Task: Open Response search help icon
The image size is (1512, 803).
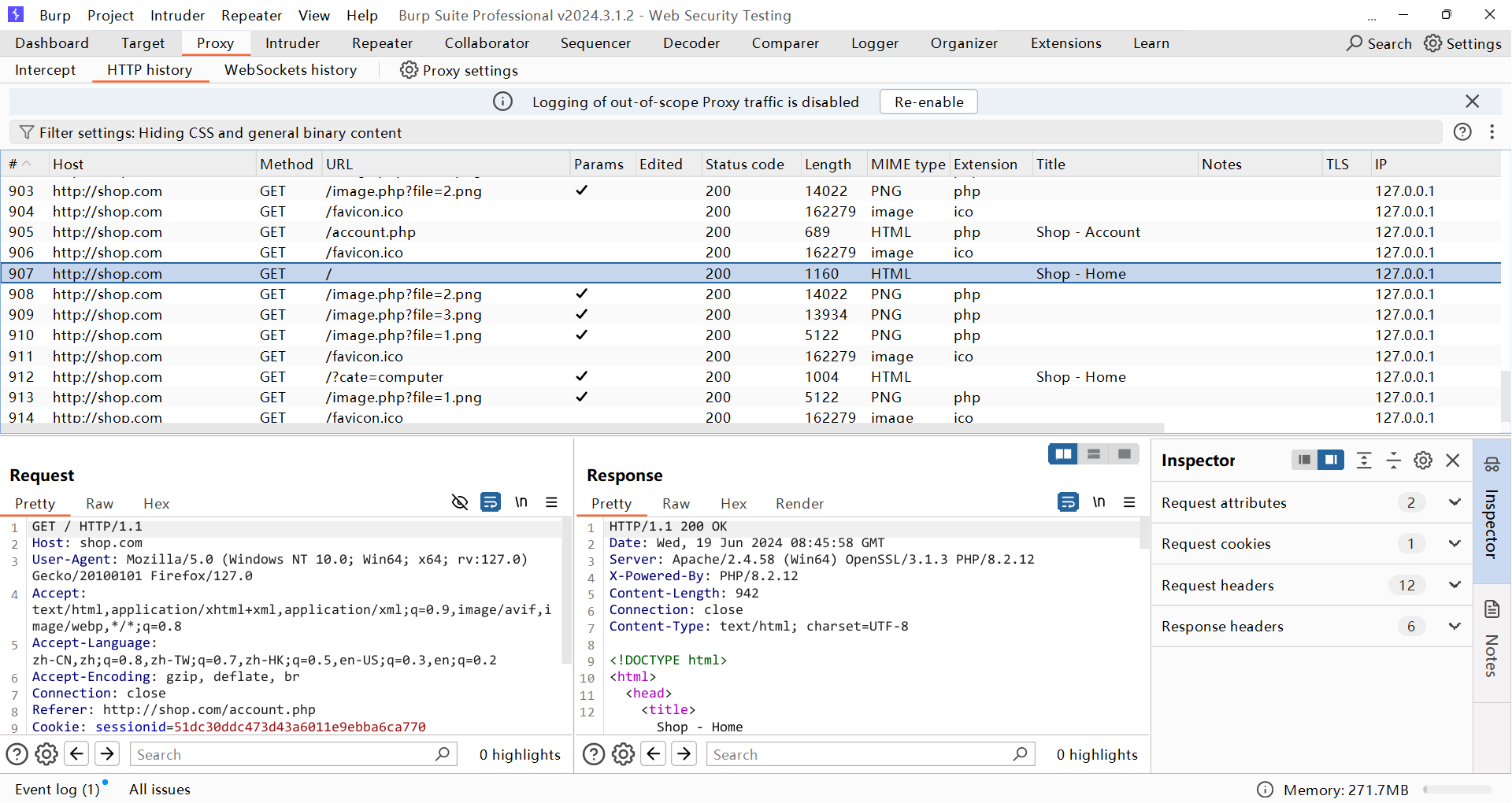Action: tap(594, 754)
